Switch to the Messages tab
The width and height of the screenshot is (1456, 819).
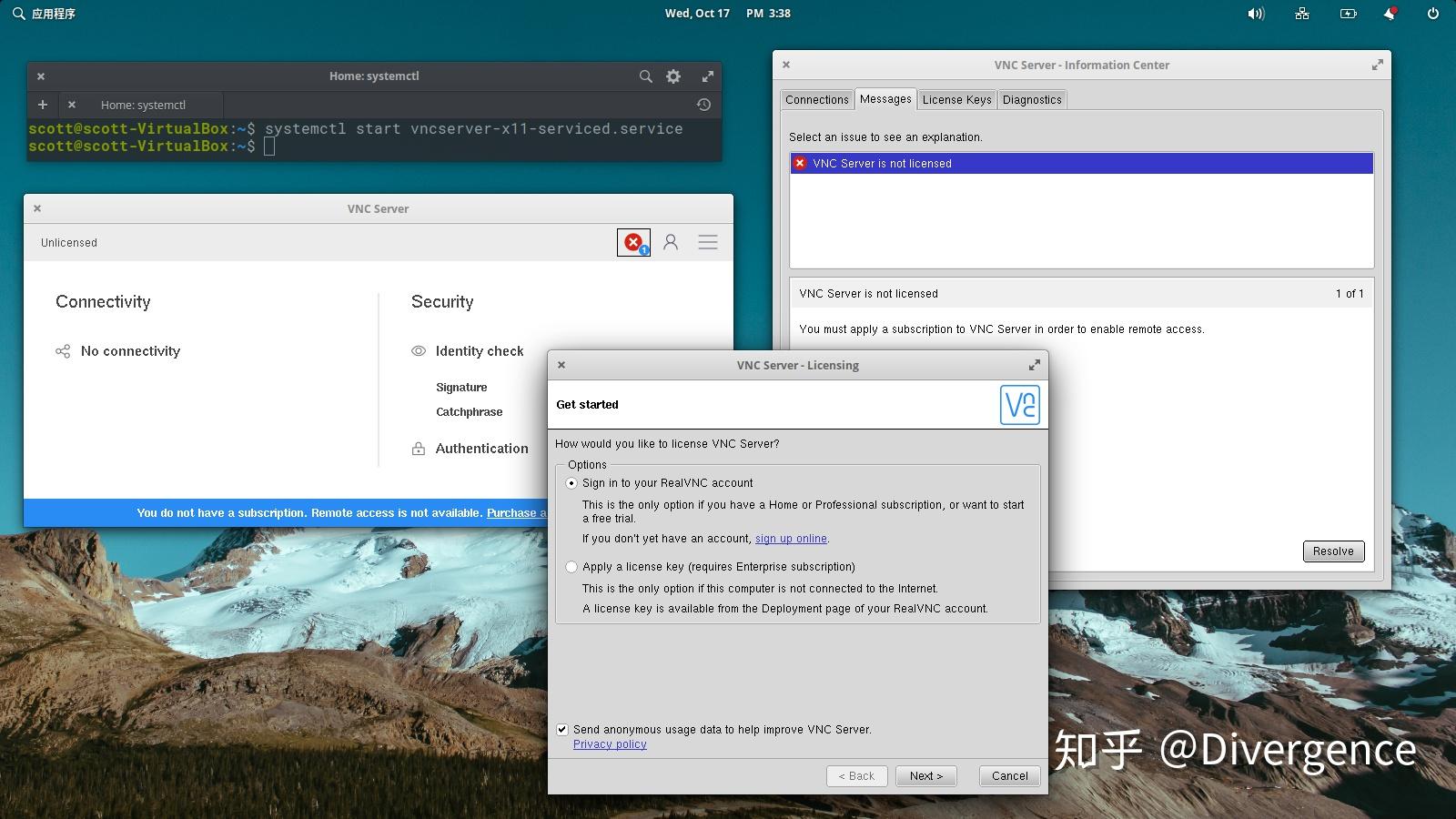click(x=885, y=99)
